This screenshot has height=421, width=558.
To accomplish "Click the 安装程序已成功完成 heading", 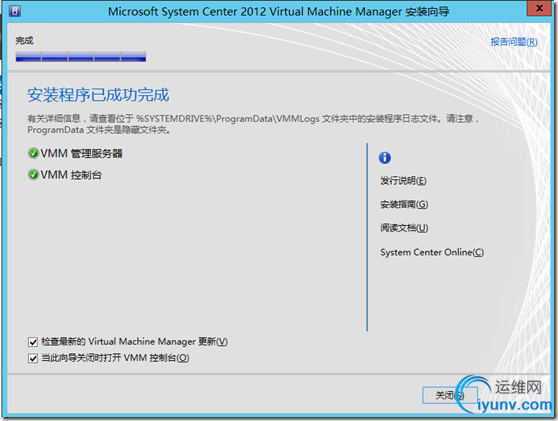I will [98, 95].
